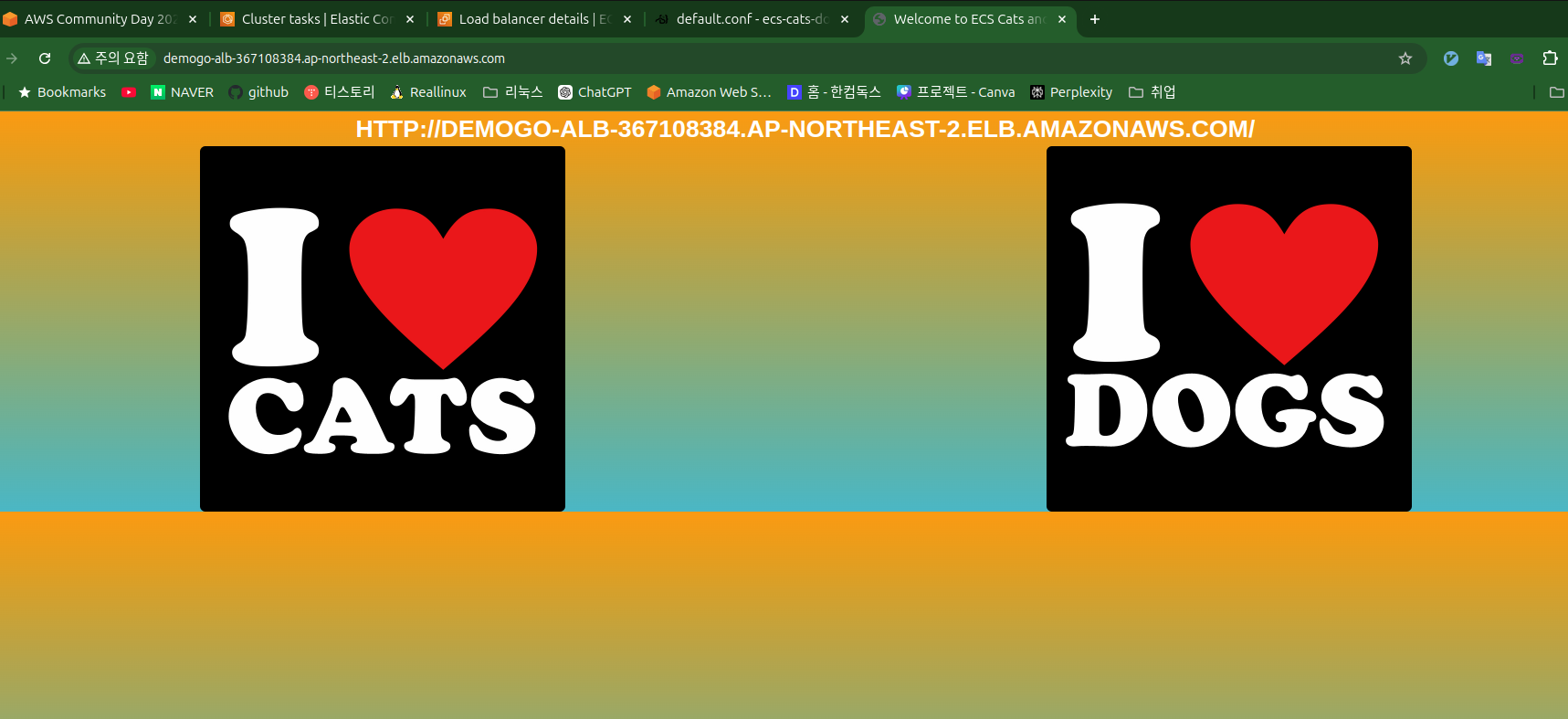Open the ChatGPT bookmark
The width and height of the screenshot is (1568, 719).
coord(595,92)
